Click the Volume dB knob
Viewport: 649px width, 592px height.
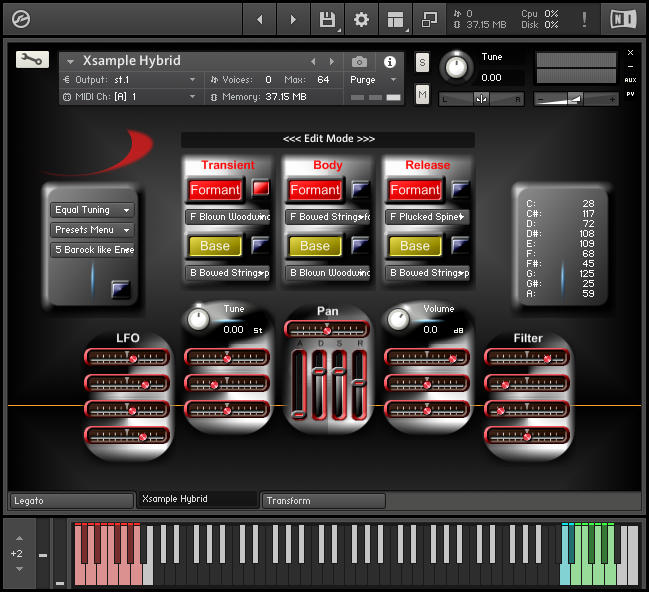click(398, 319)
